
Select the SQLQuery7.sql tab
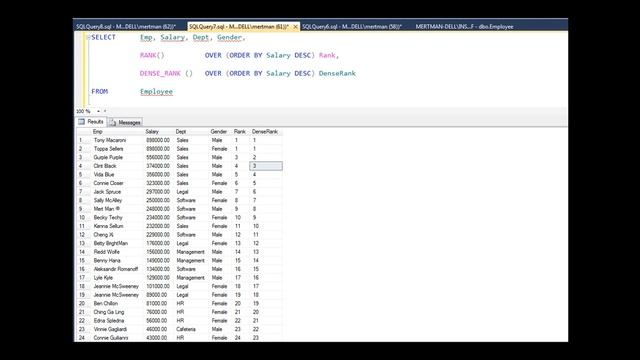click(239, 27)
